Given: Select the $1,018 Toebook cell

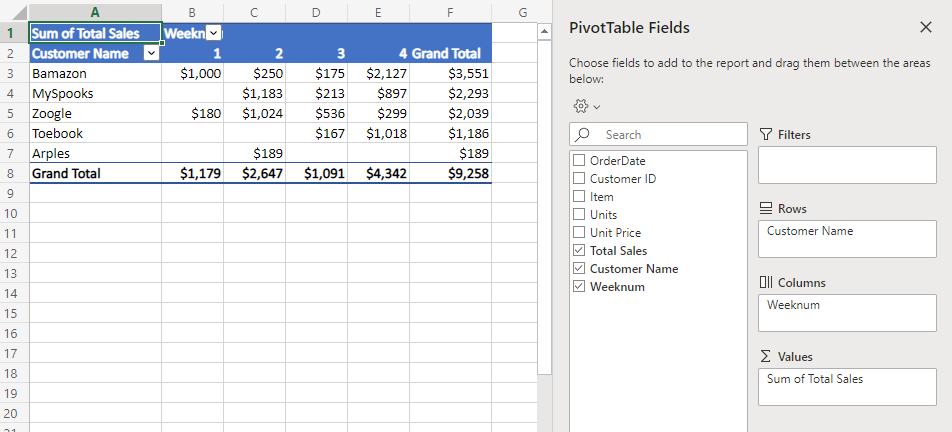Looking at the screenshot, I should click(x=378, y=133).
